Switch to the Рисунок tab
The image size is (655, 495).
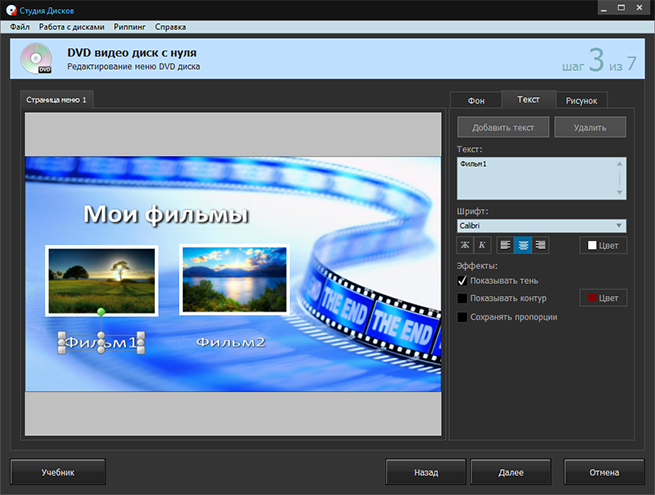click(581, 100)
